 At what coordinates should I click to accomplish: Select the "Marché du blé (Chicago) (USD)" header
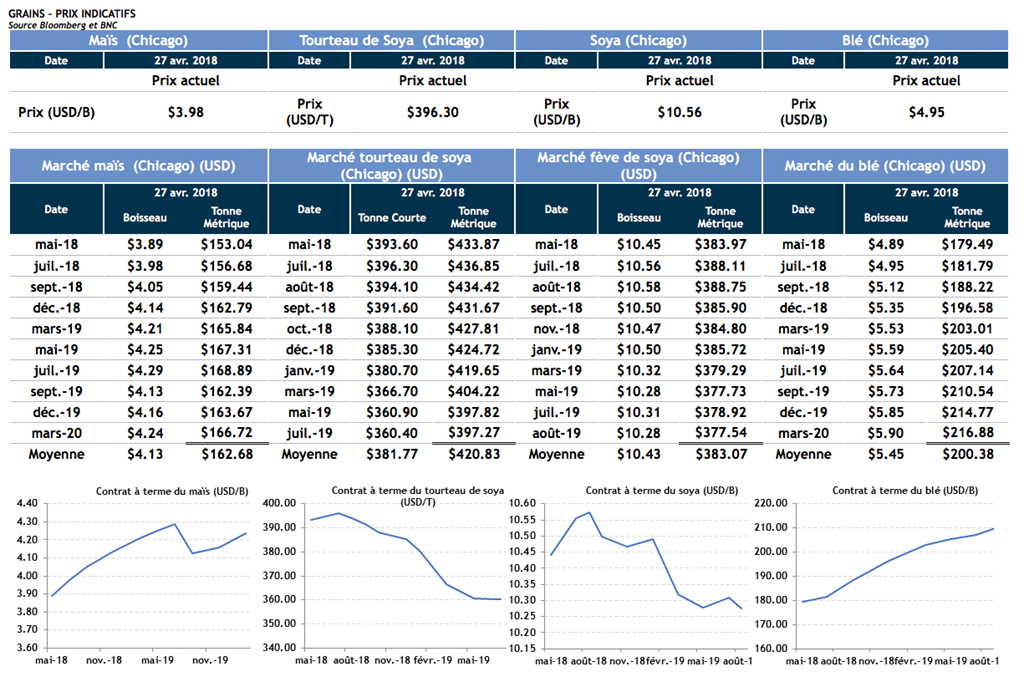885,166
